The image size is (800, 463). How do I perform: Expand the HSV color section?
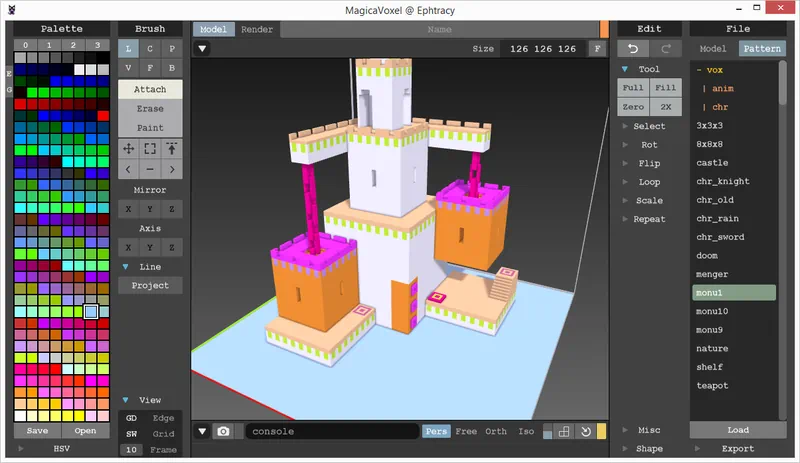pyautogui.click(x=61, y=449)
